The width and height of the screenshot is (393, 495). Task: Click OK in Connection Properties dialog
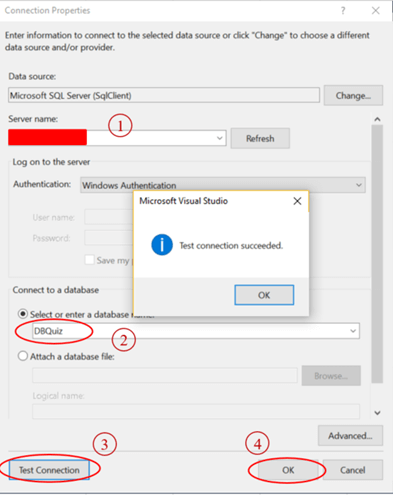288,470
